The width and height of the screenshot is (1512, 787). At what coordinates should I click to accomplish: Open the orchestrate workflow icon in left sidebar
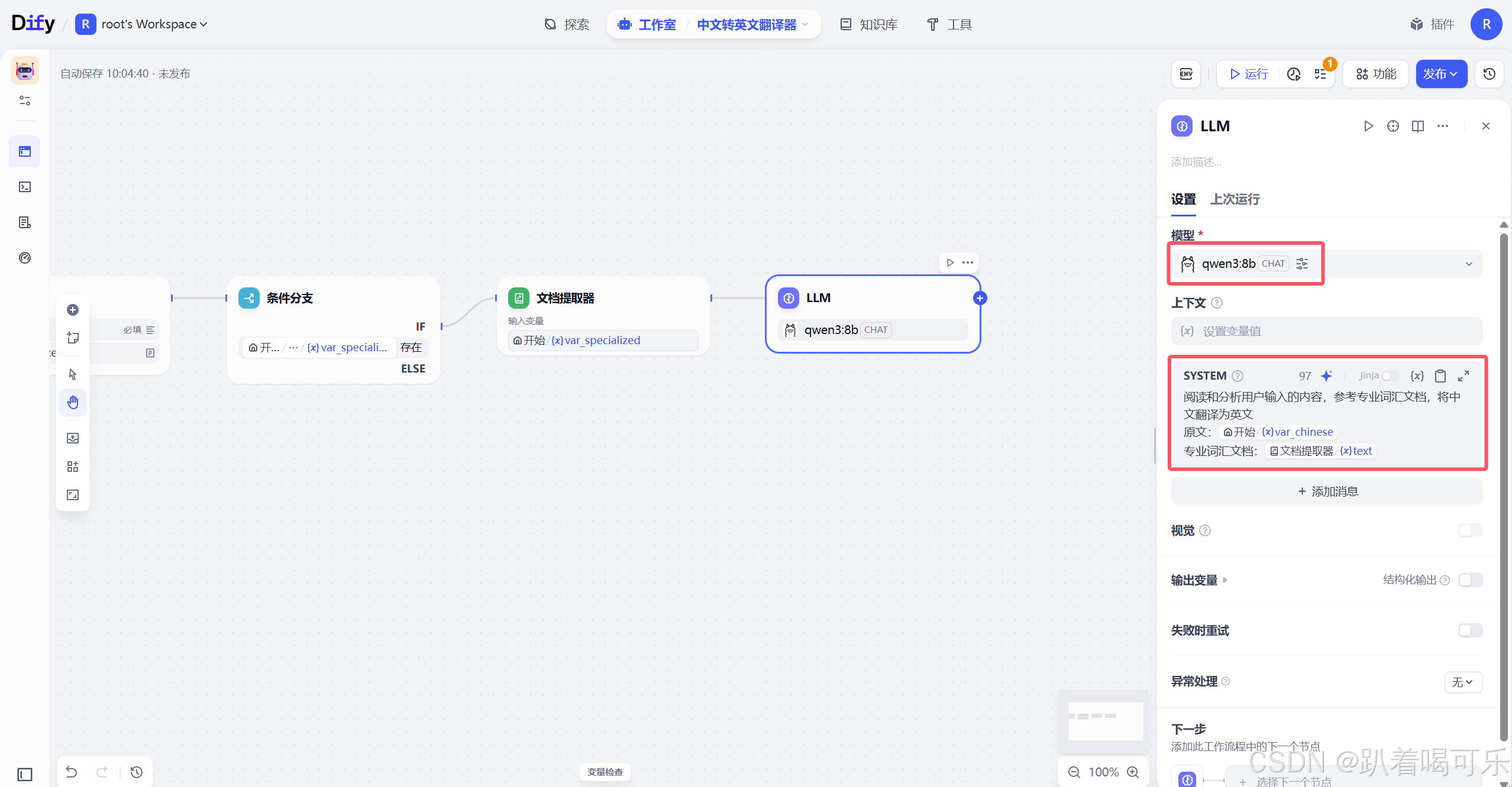click(x=25, y=151)
